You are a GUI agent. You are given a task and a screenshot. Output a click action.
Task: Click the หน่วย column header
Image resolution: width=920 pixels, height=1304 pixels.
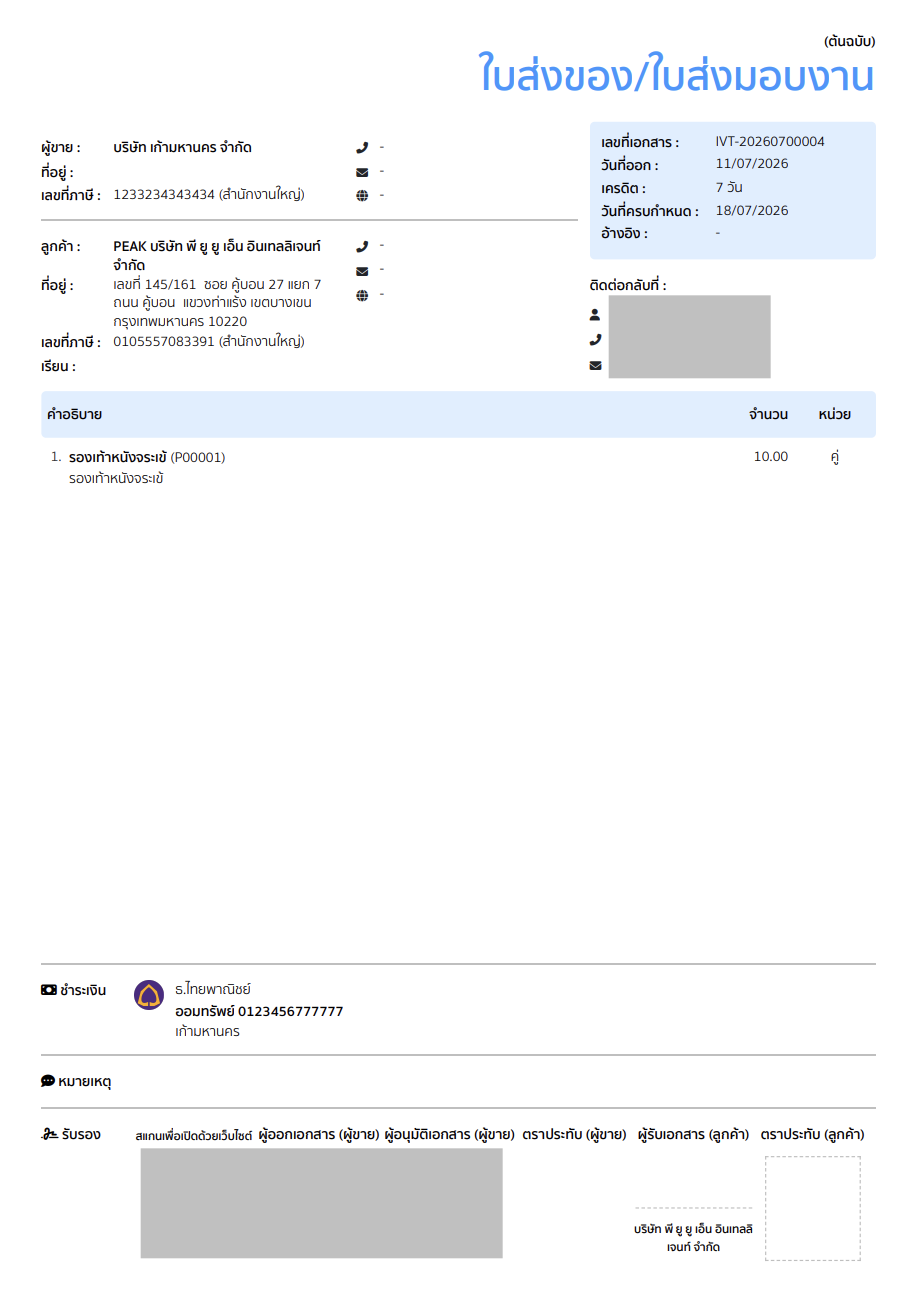point(834,414)
